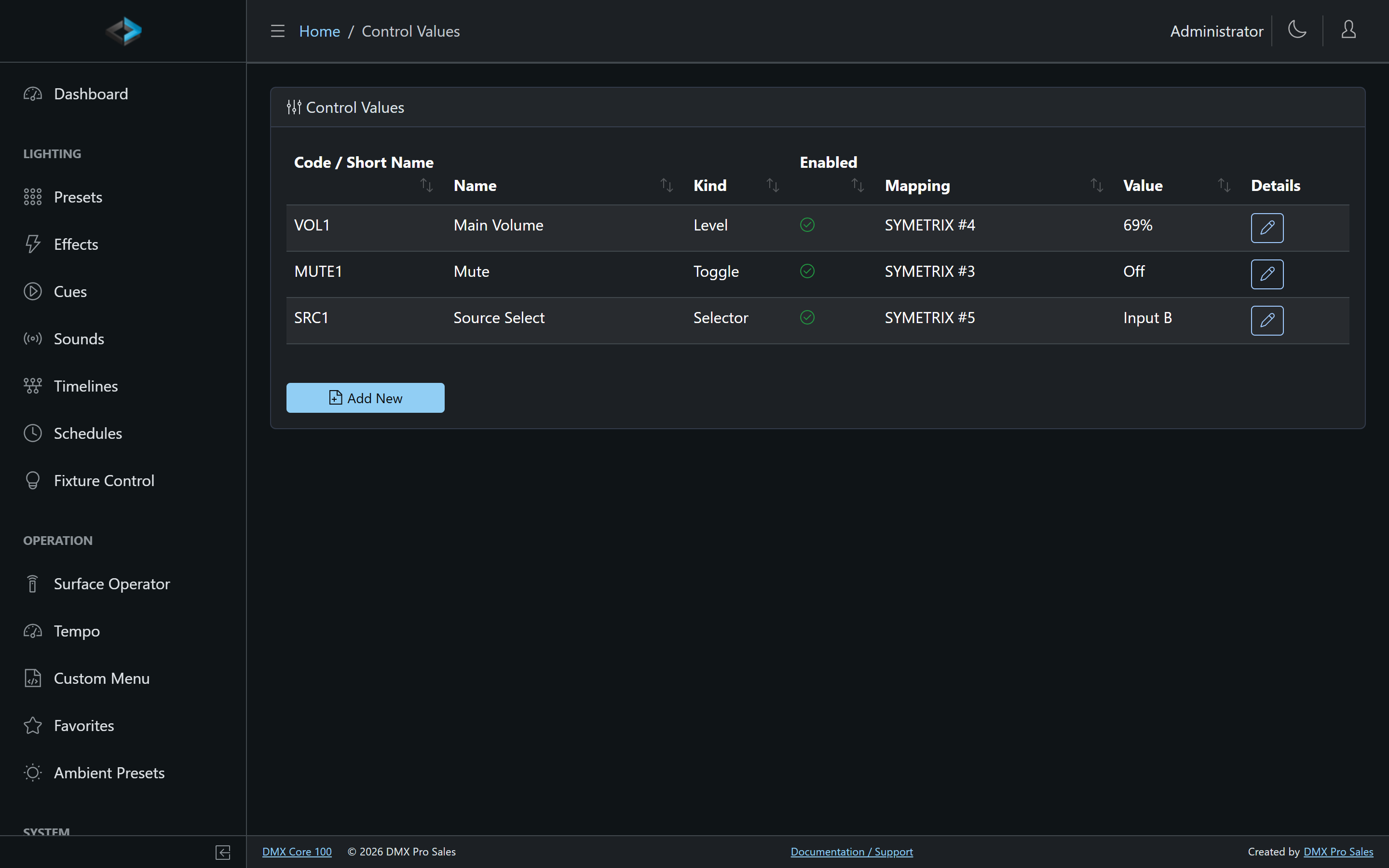Open the DMX Core 100 footer link
Image resolution: width=1389 pixels, height=868 pixels.
(x=297, y=852)
